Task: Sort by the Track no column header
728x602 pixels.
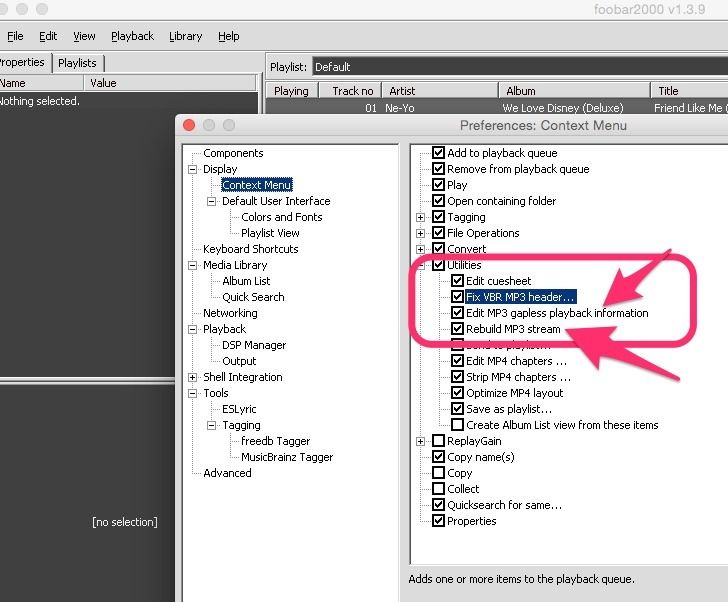Action: pos(350,91)
